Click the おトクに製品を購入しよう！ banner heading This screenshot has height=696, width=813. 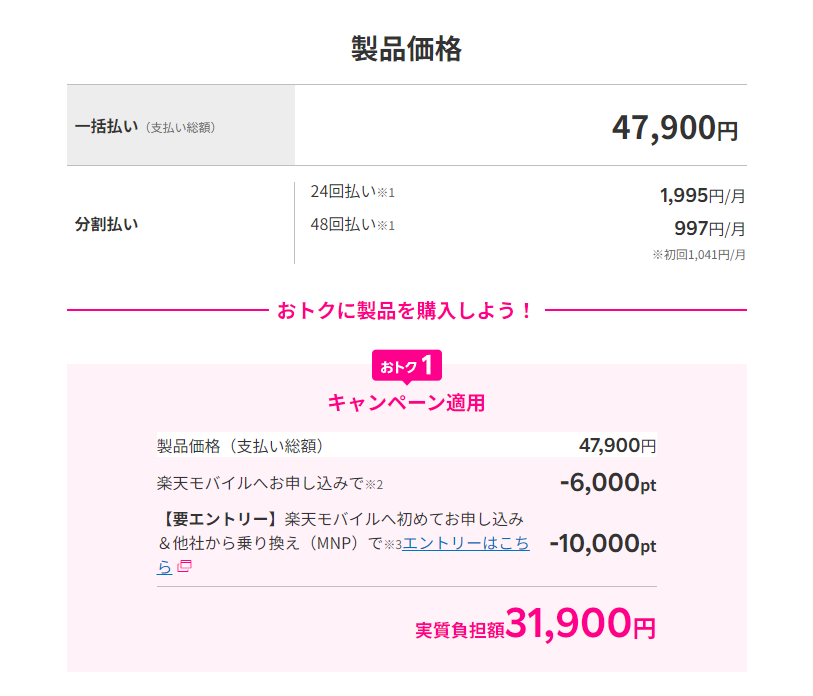coord(405,311)
